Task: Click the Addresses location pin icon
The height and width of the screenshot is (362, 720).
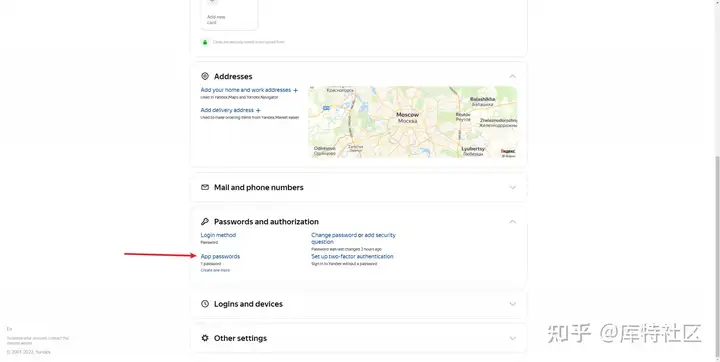Action: [205, 76]
